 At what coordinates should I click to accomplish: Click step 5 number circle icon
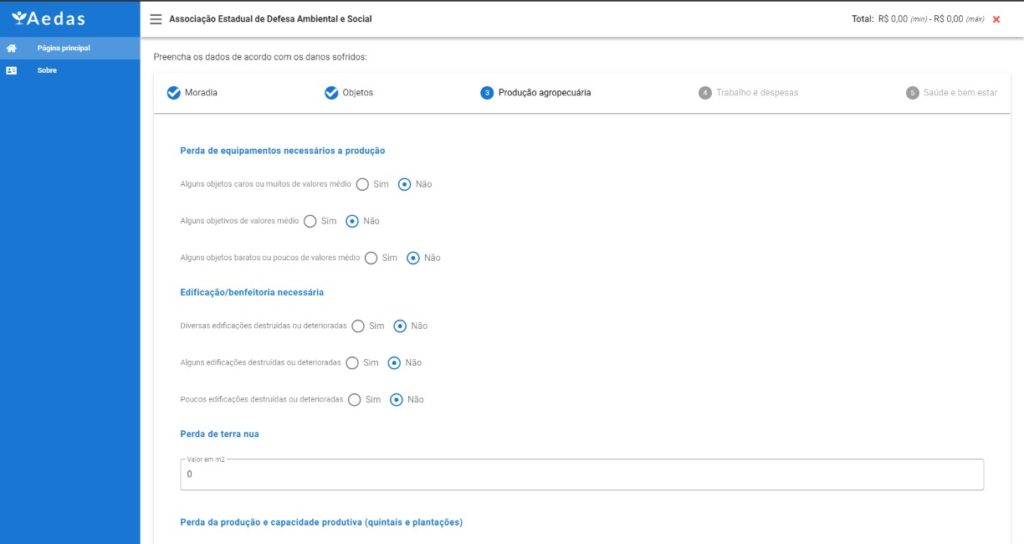[912, 93]
